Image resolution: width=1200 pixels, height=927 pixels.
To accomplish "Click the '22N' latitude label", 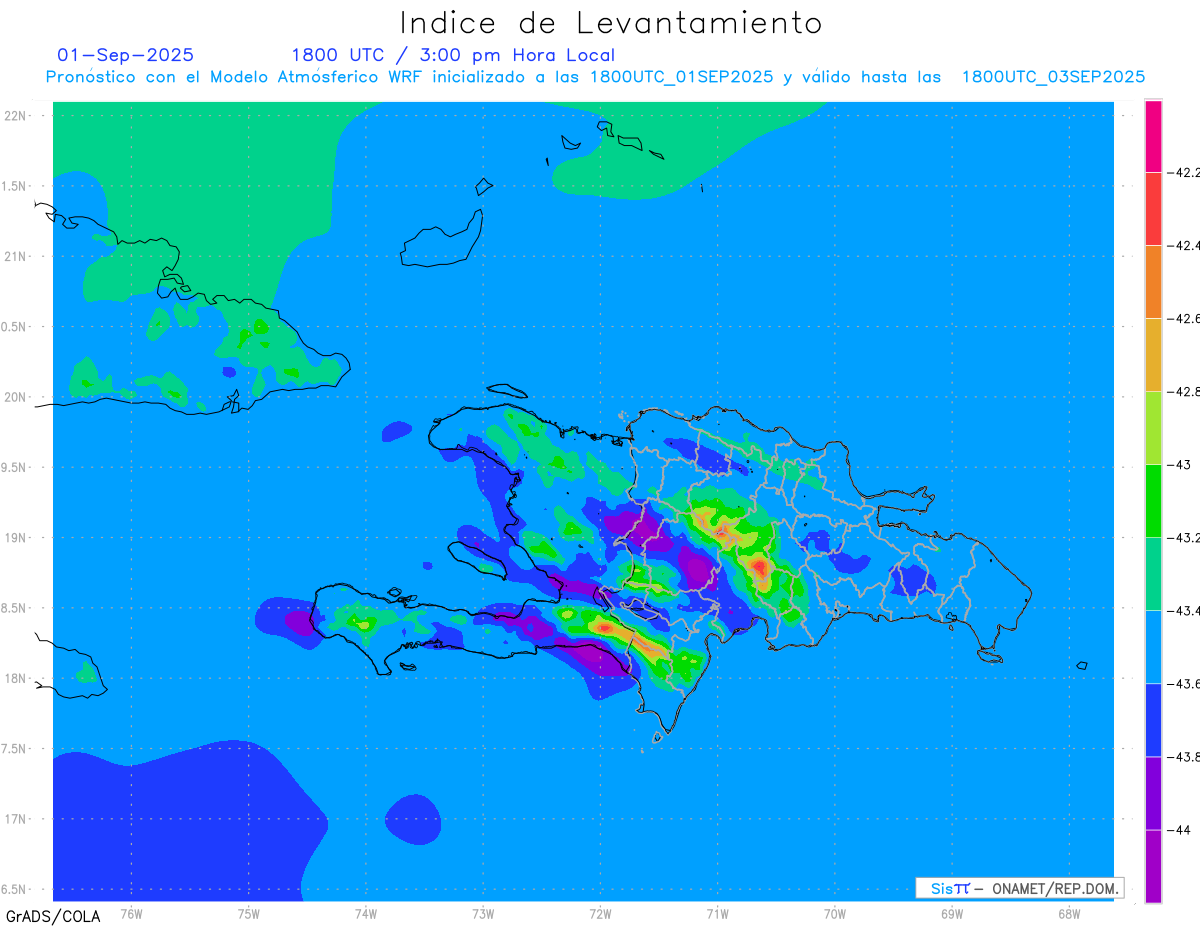I will pos(15,115).
